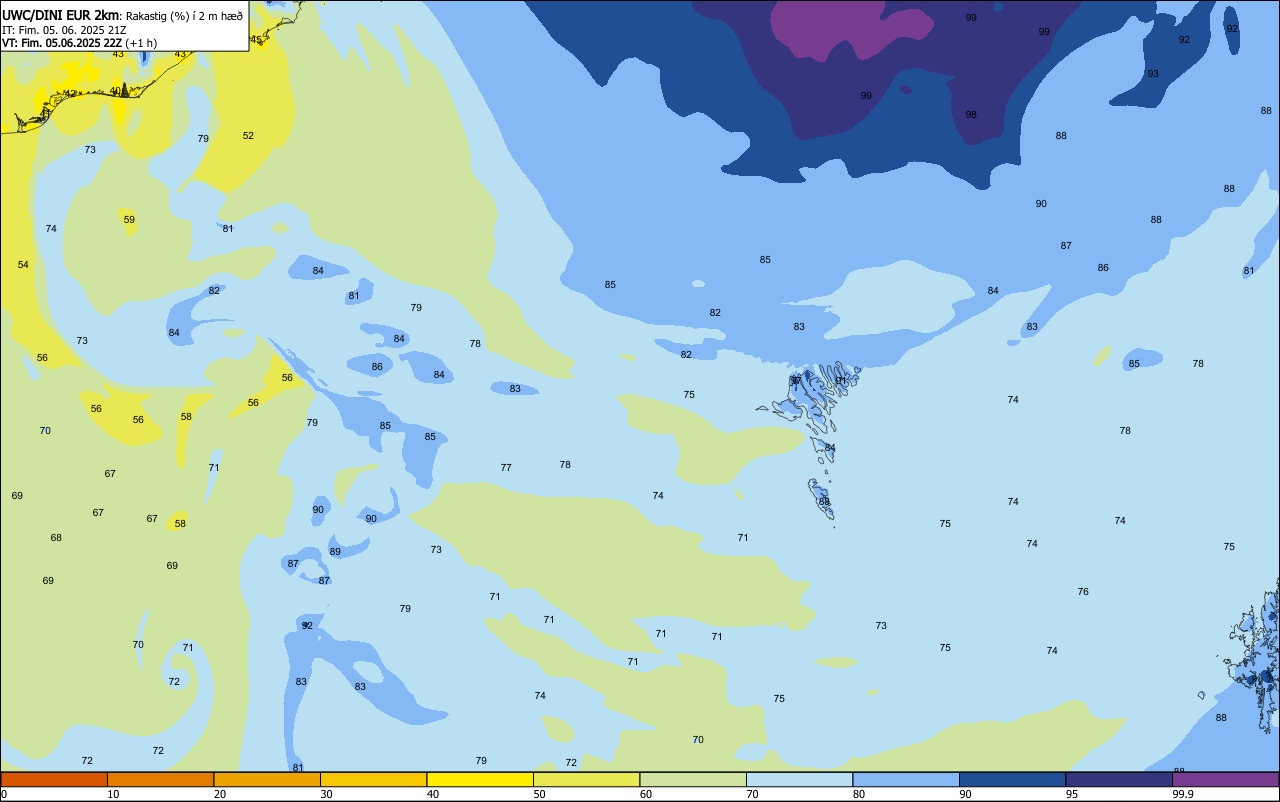This screenshot has width=1280, height=802.
Task: Click the medium blue 80–90 legend swatch
Action: pyautogui.click(x=906, y=779)
